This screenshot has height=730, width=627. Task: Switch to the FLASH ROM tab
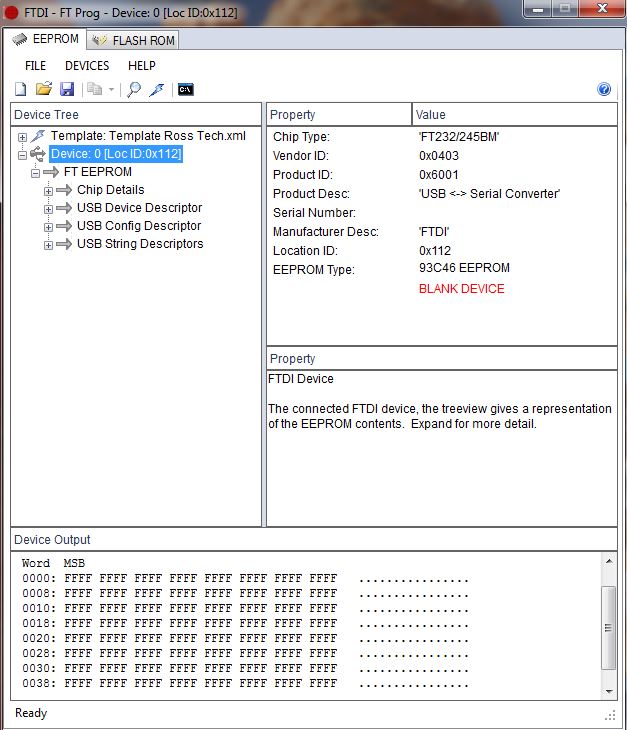(x=133, y=41)
